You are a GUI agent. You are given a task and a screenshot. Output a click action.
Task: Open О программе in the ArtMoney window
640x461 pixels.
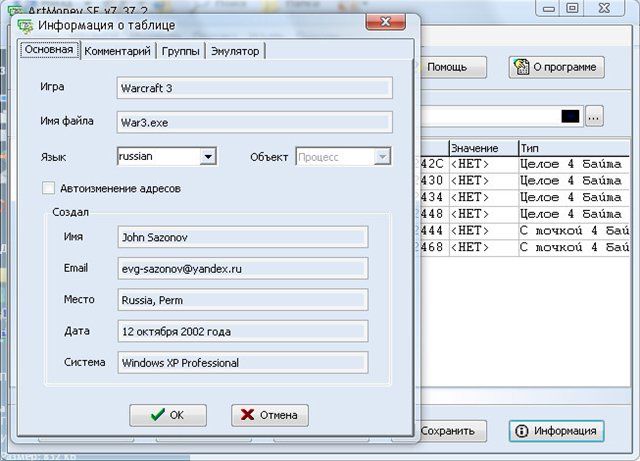tap(556, 67)
